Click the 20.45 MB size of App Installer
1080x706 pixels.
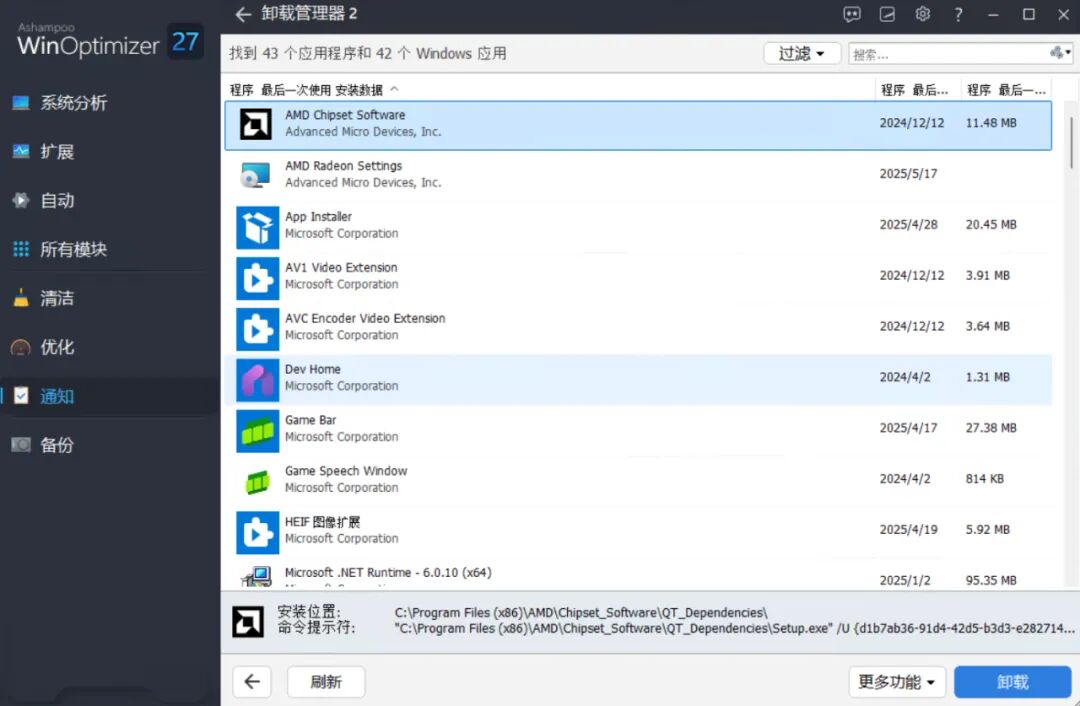pyautogui.click(x=990, y=225)
